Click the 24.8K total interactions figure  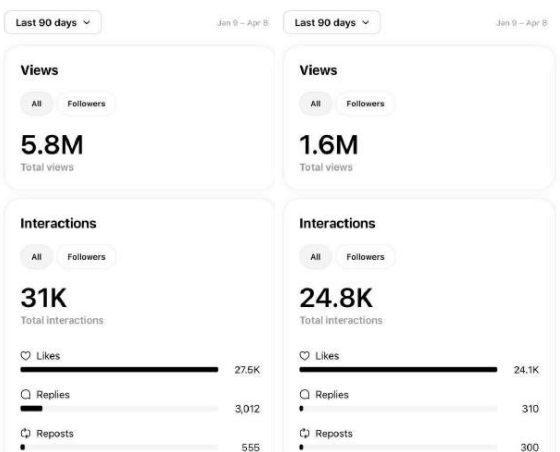(x=336, y=298)
